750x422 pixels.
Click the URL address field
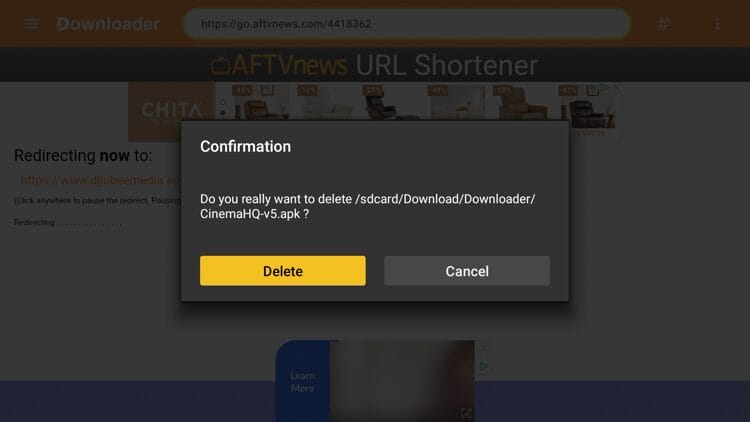click(407, 23)
